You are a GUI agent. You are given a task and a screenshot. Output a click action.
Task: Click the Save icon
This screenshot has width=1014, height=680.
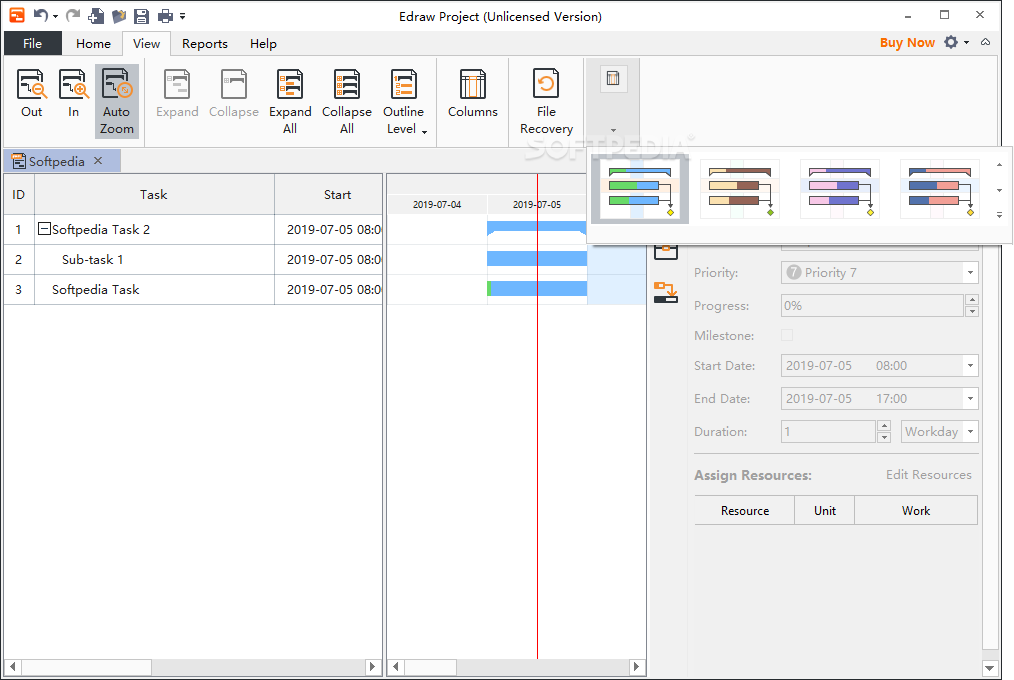[x=141, y=16]
